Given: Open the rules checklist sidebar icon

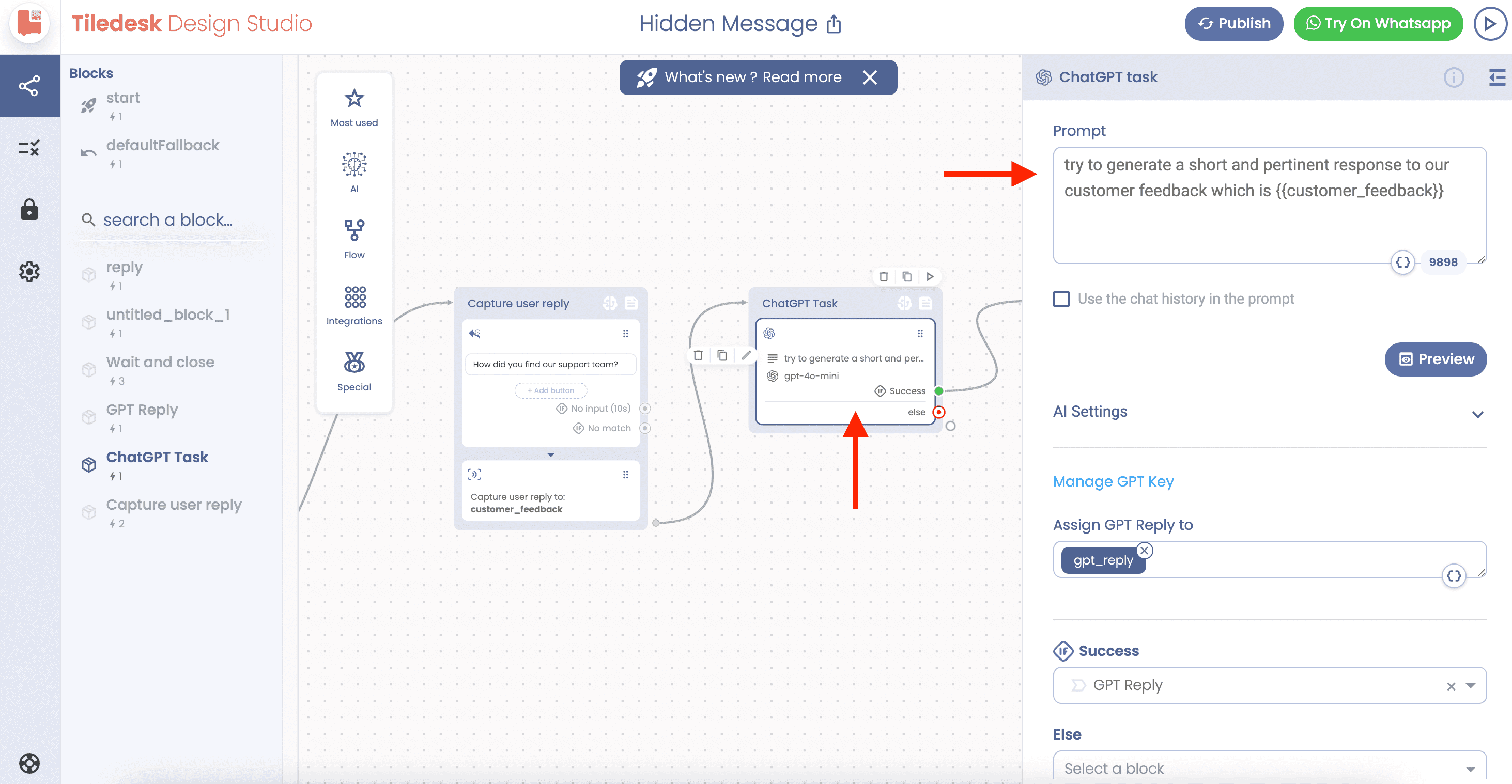Looking at the screenshot, I should coord(29,147).
